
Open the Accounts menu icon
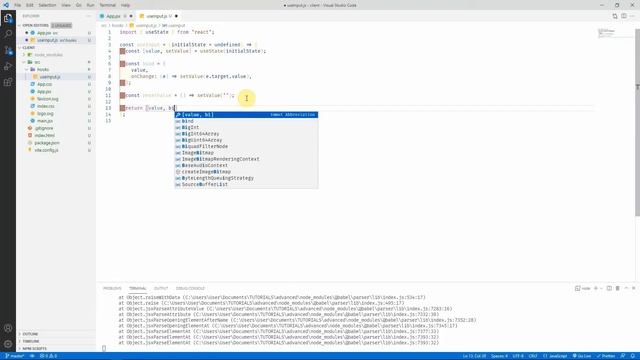8,328
